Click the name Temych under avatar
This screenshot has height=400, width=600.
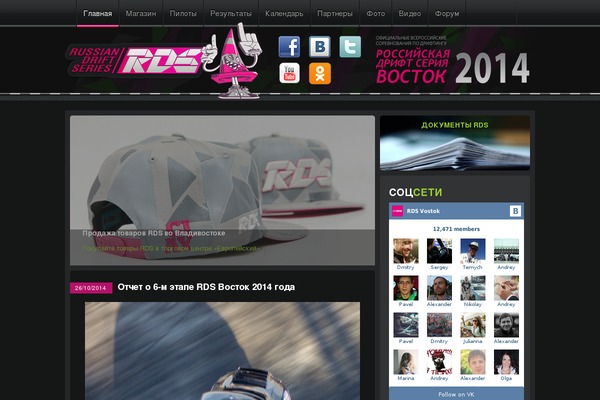pos(473,267)
